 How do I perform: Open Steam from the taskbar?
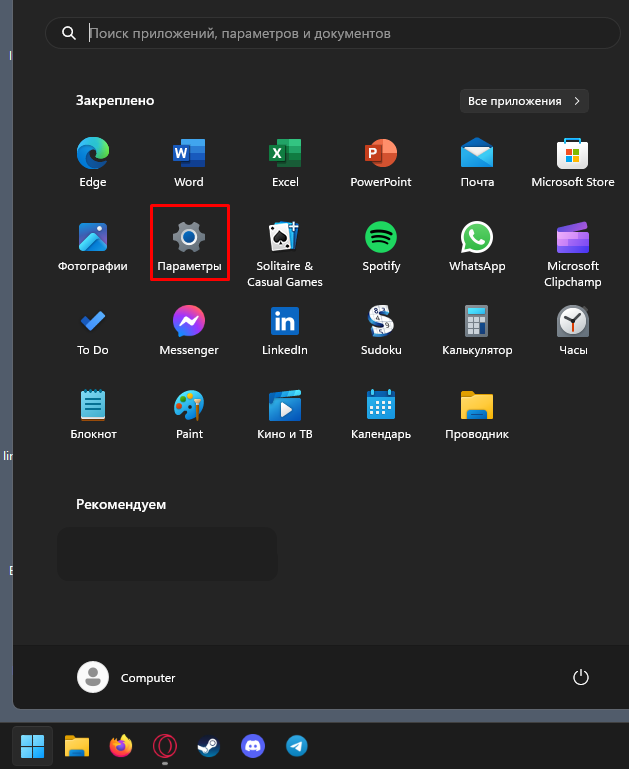(x=209, y=746)
